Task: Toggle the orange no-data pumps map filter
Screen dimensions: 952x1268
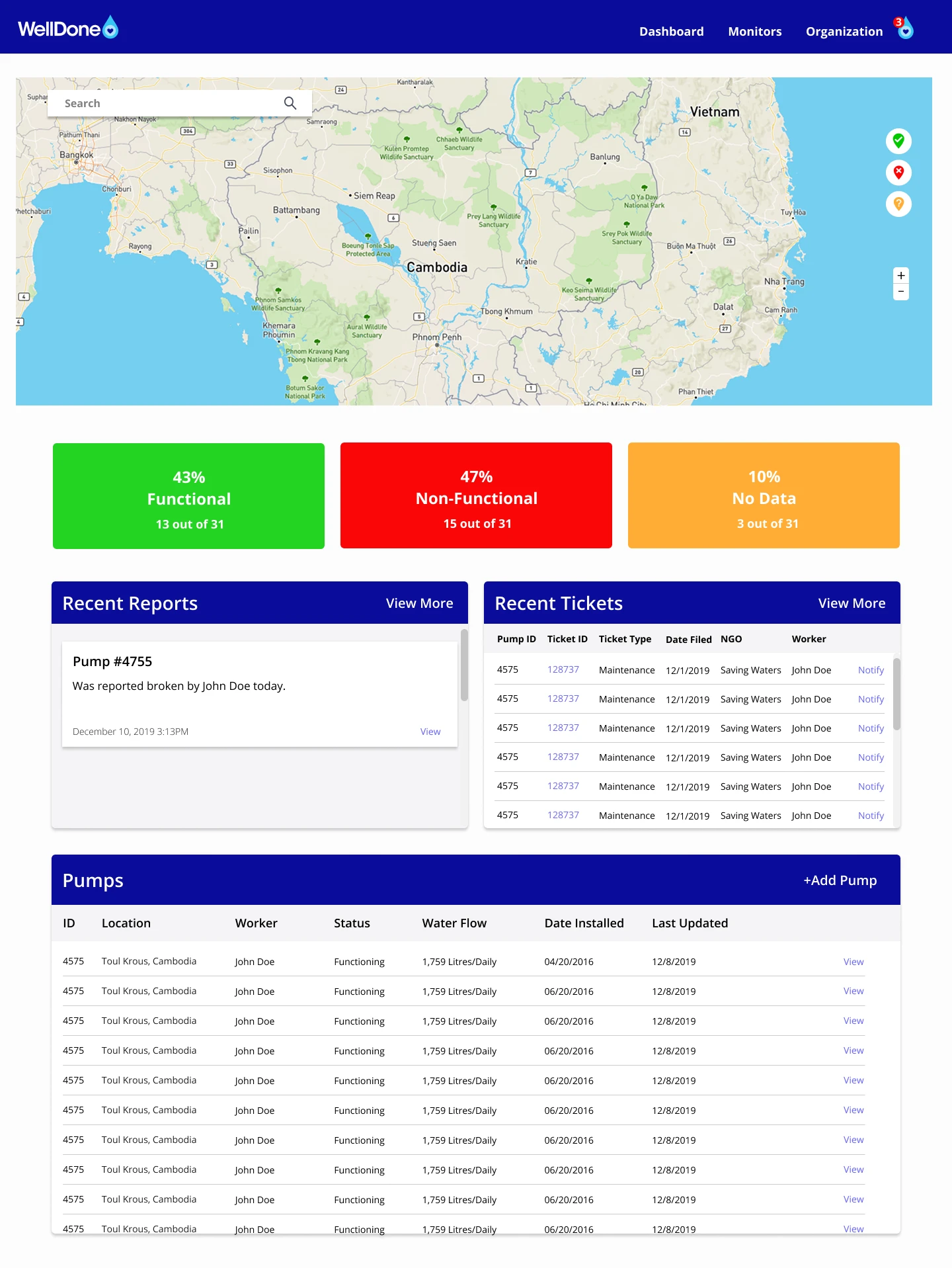Action: tap(898, 204)
